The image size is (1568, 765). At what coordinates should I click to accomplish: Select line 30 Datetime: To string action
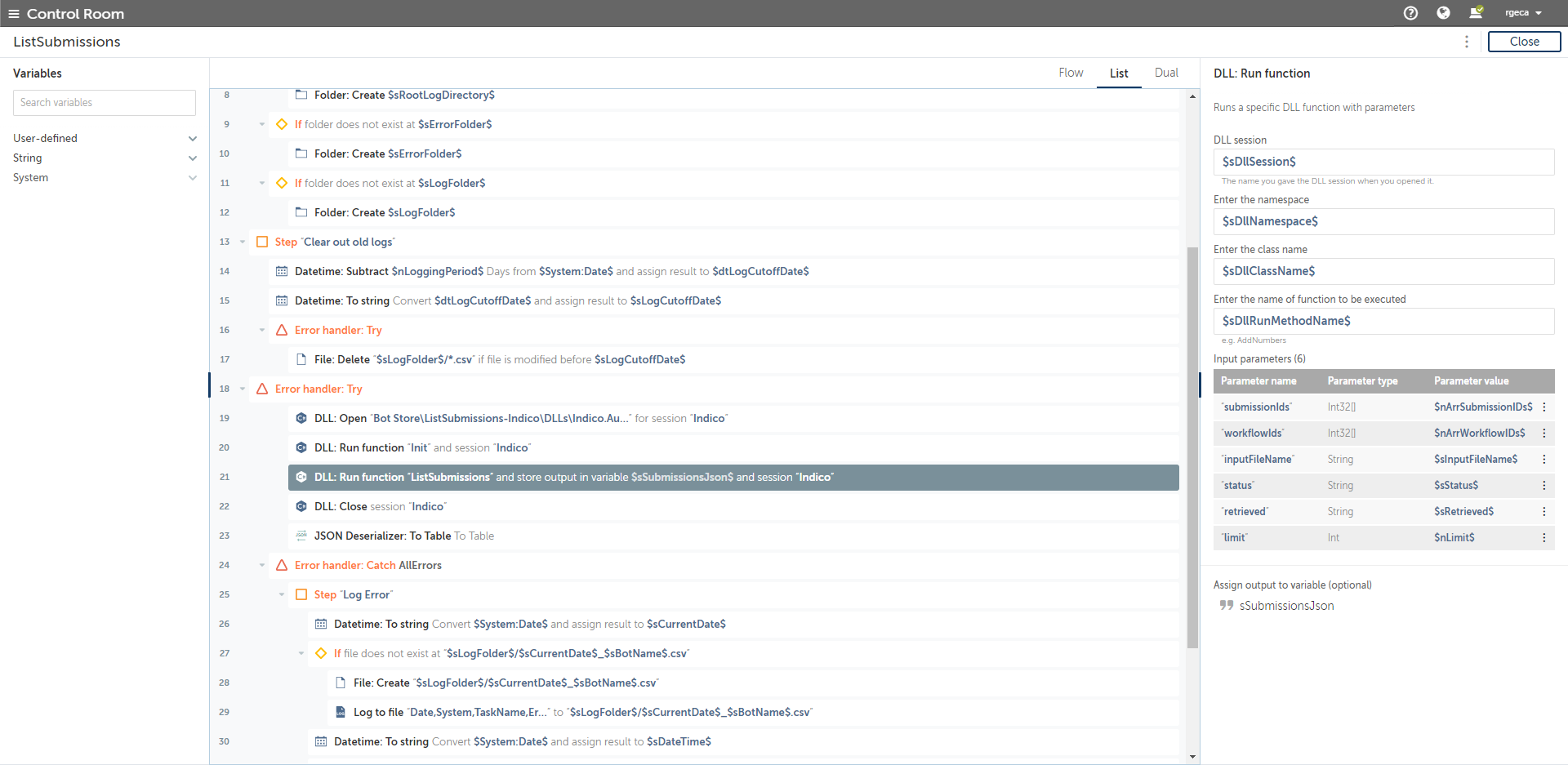[743, 741]
